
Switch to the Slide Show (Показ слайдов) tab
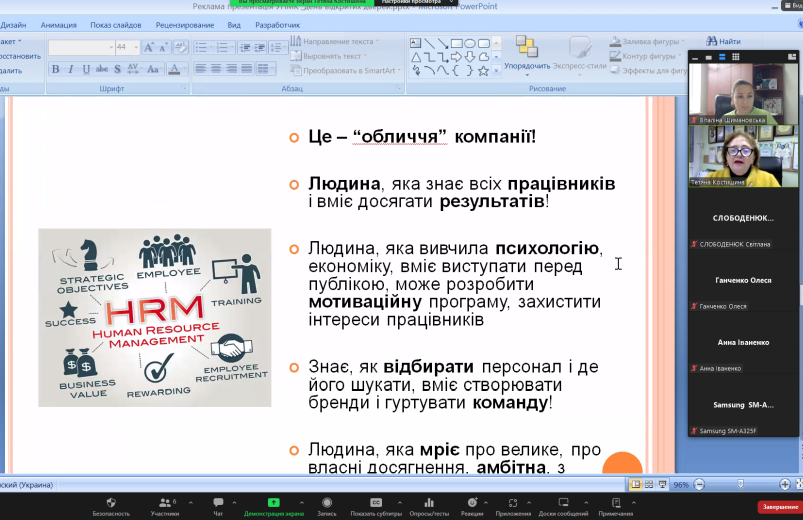[x=115, y=25]
